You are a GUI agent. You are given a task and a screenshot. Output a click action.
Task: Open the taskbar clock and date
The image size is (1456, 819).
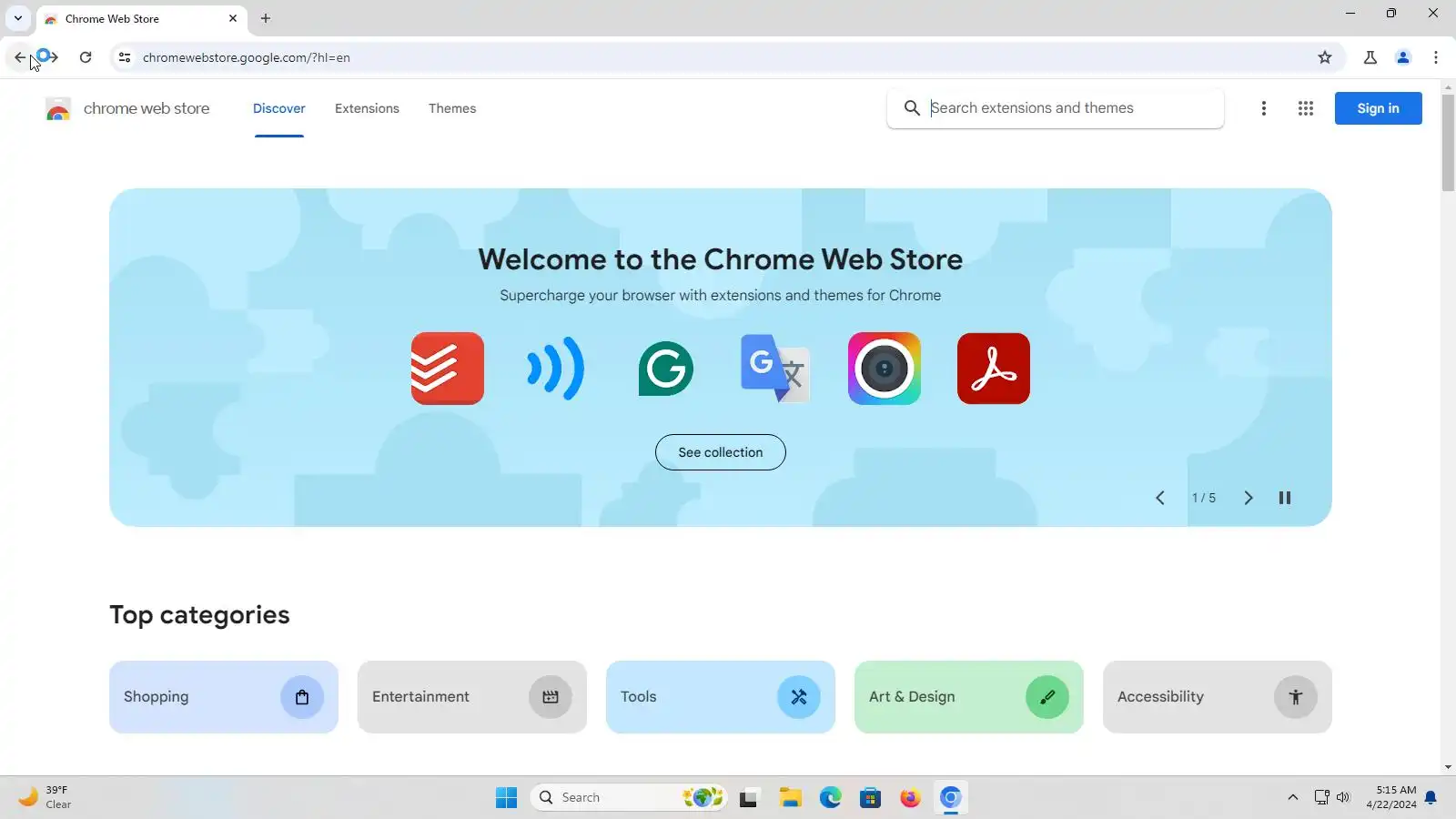click(x=1390, y=797)
